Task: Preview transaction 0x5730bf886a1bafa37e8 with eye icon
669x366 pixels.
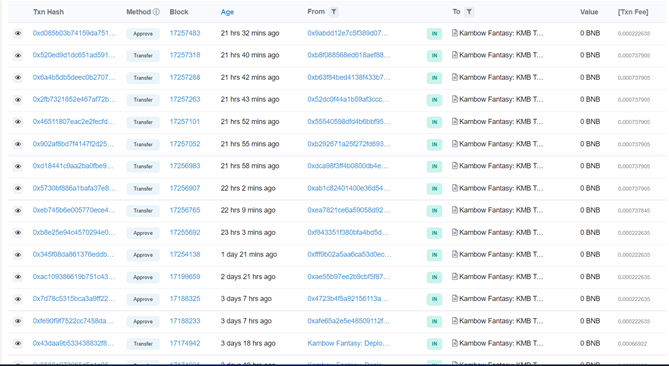Action: coord(17,189)
